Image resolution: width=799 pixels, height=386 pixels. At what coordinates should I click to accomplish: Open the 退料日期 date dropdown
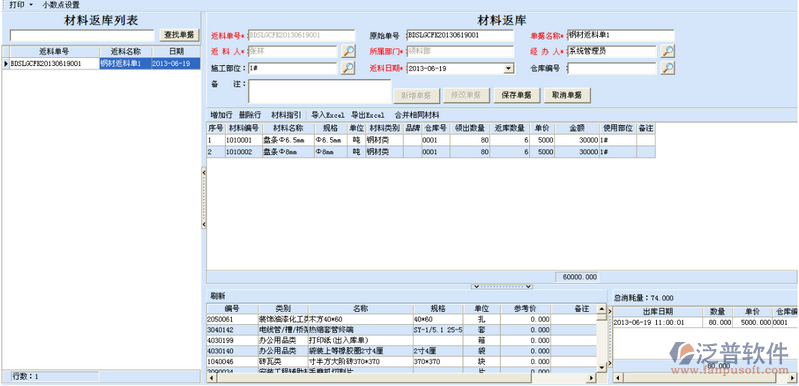click(x=509, y=69)
